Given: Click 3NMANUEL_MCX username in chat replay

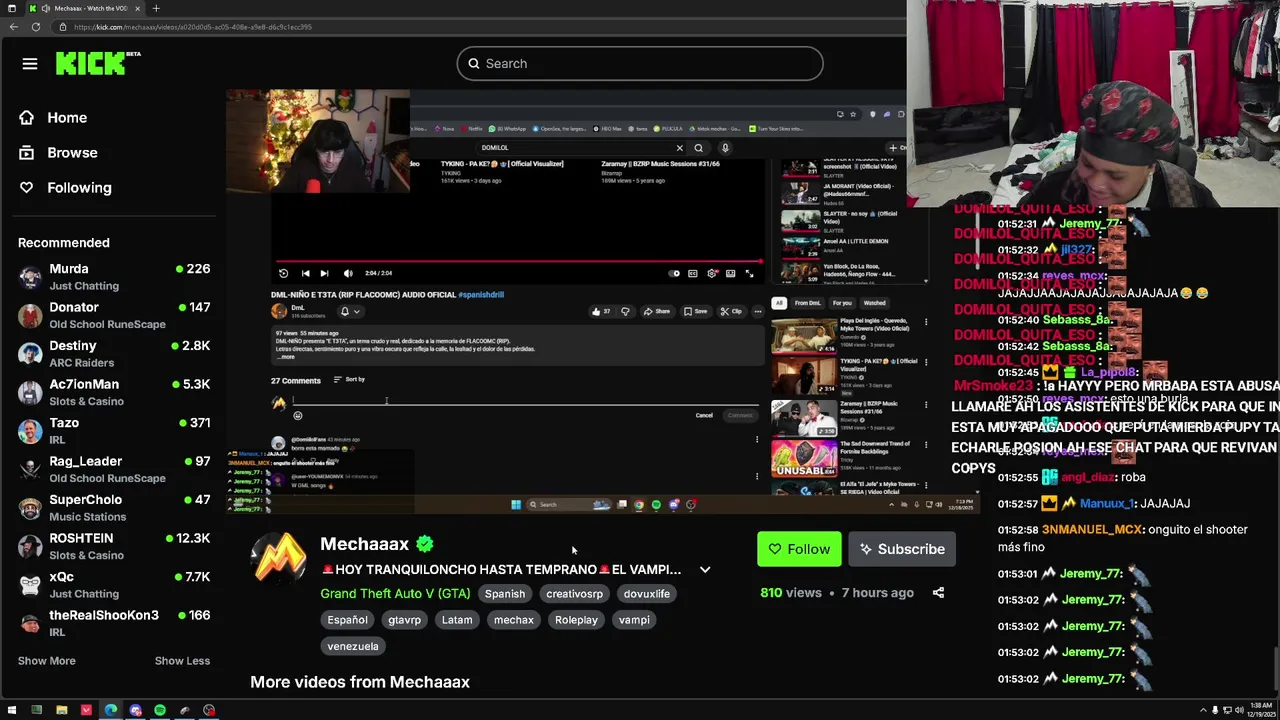Looking at the screenshot, I should 1091,530.
